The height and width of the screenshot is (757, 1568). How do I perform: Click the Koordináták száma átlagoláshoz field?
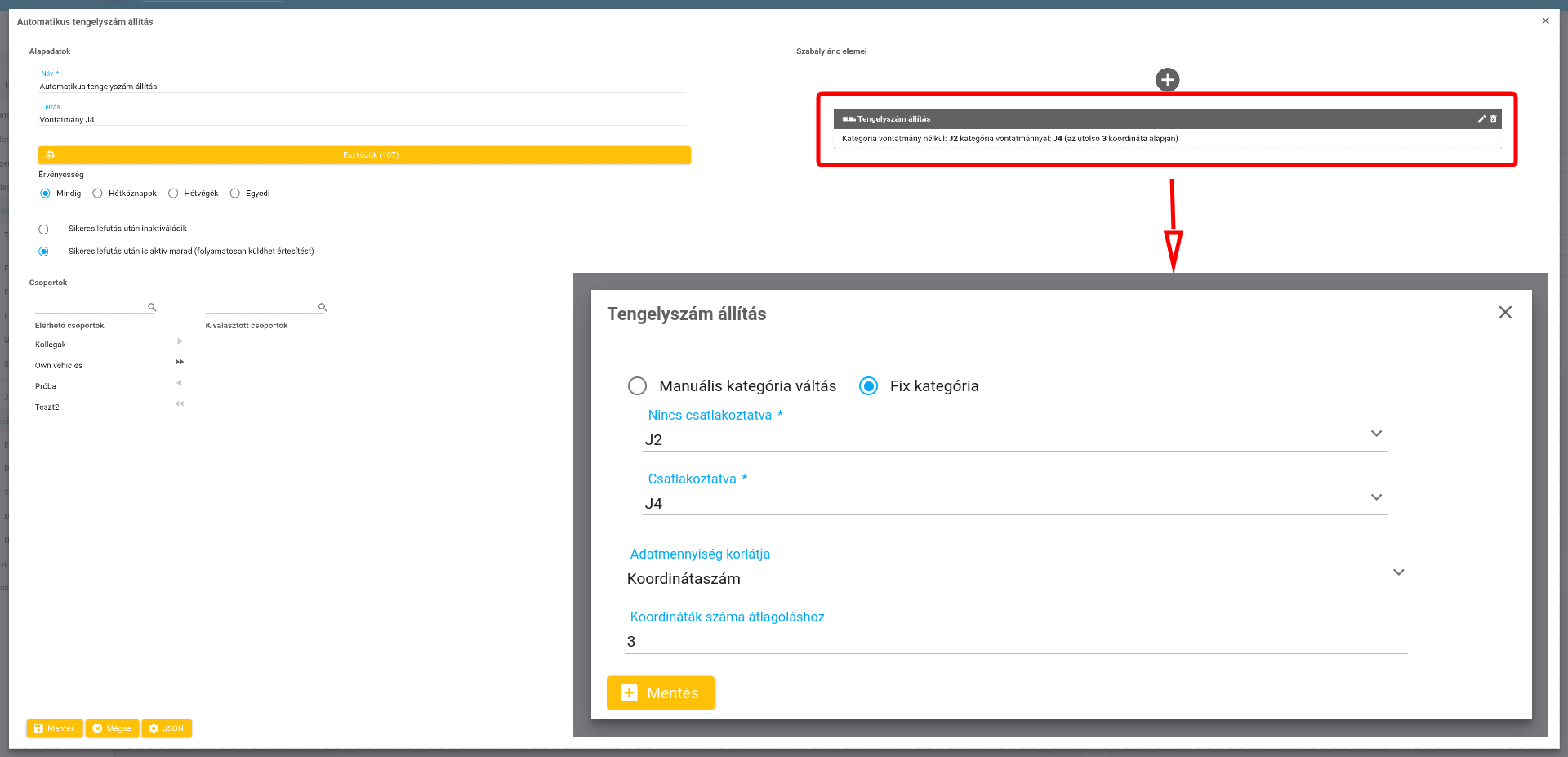tap(1016, 642)
